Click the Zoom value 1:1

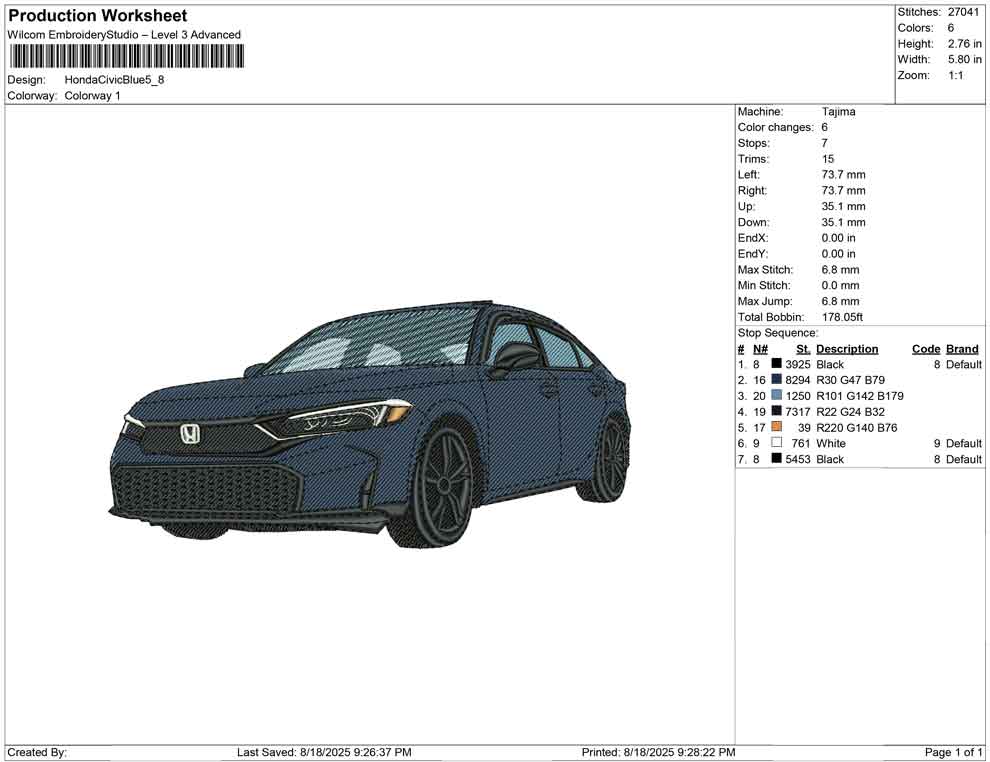[955, 75]
